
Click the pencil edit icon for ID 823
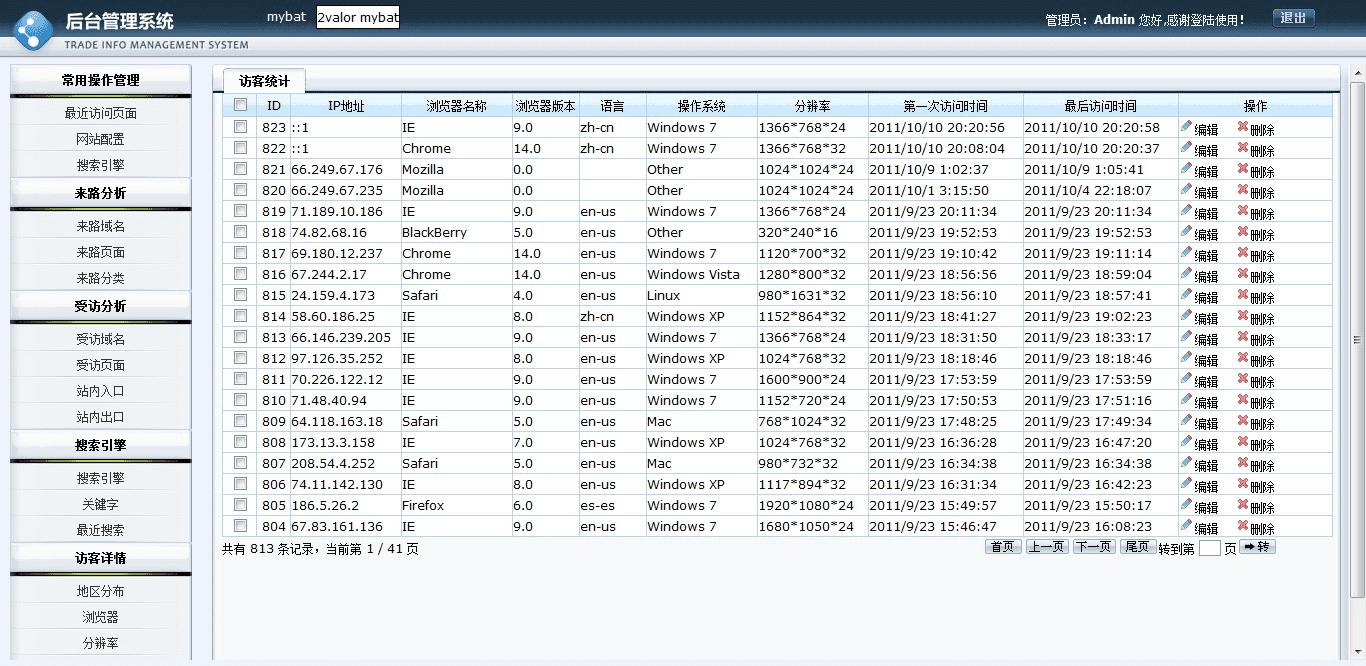point(1187,126)
